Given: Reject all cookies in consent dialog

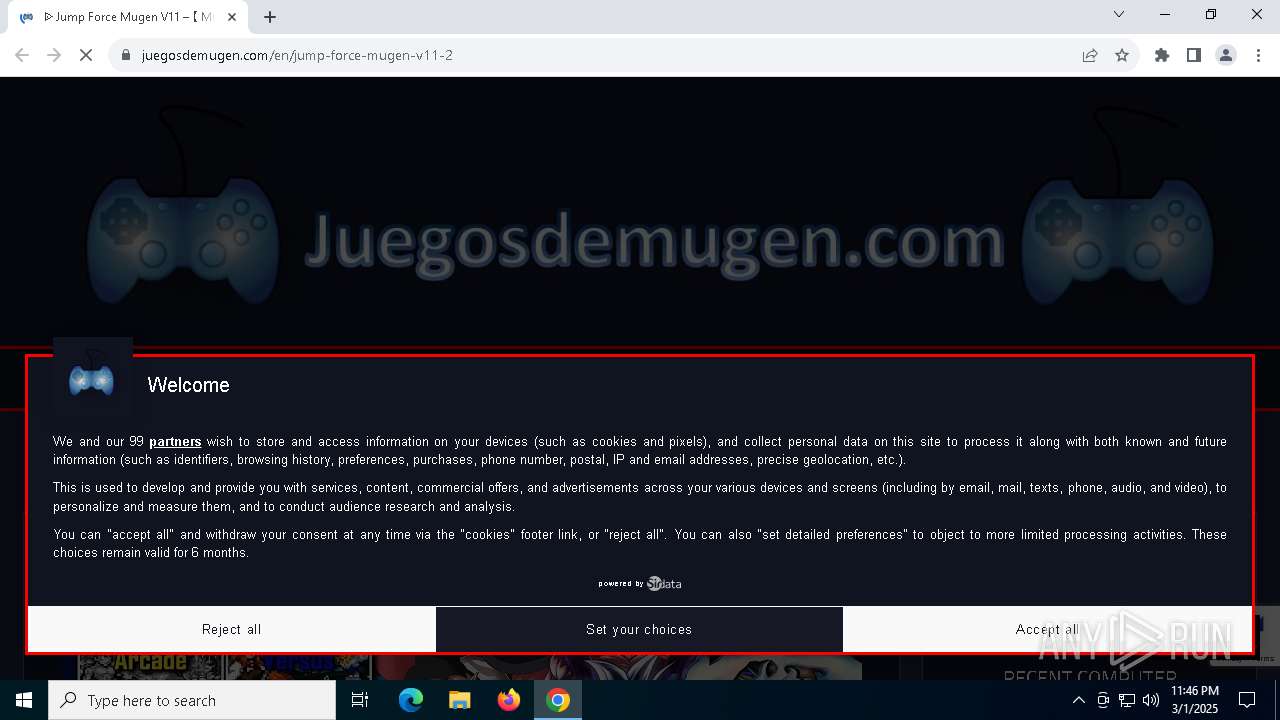Looking at the screenshot, I should [232, 629].
